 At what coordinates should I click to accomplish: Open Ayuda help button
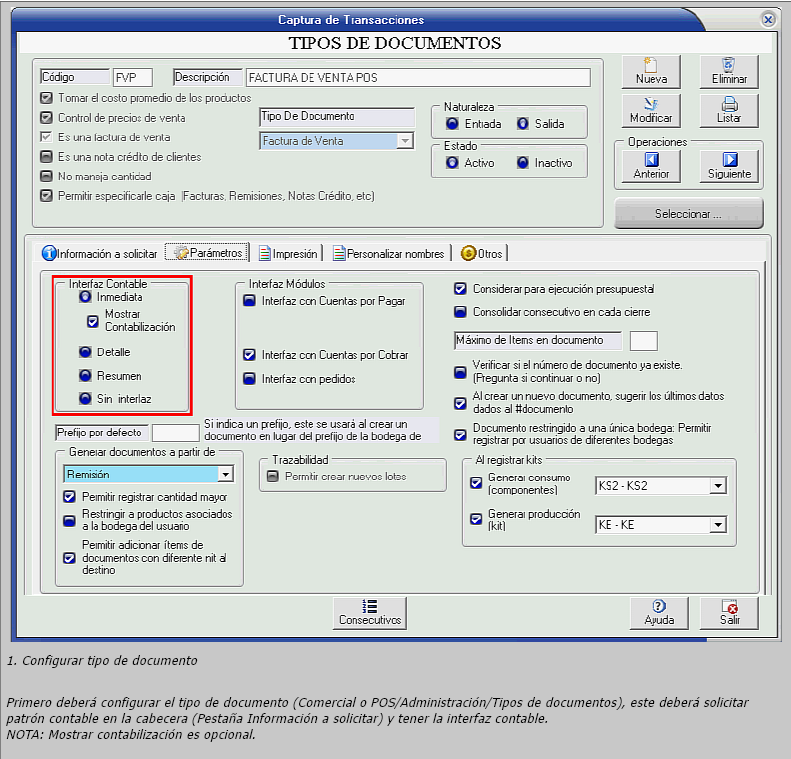point(658,612)
